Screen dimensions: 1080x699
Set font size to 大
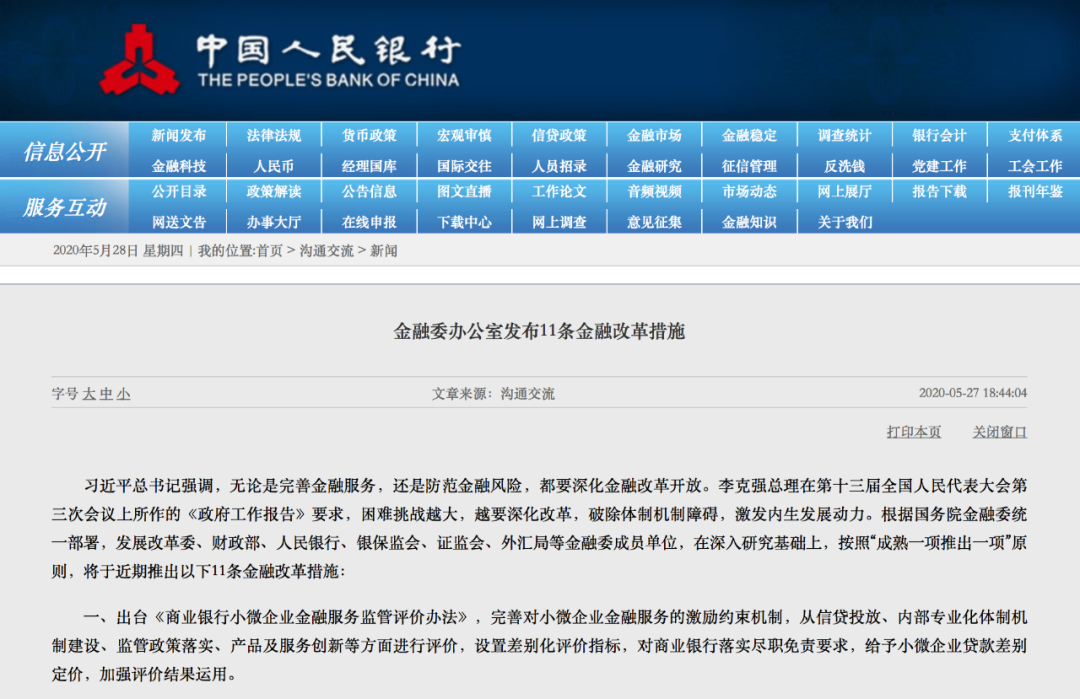(x=89, y=394)
